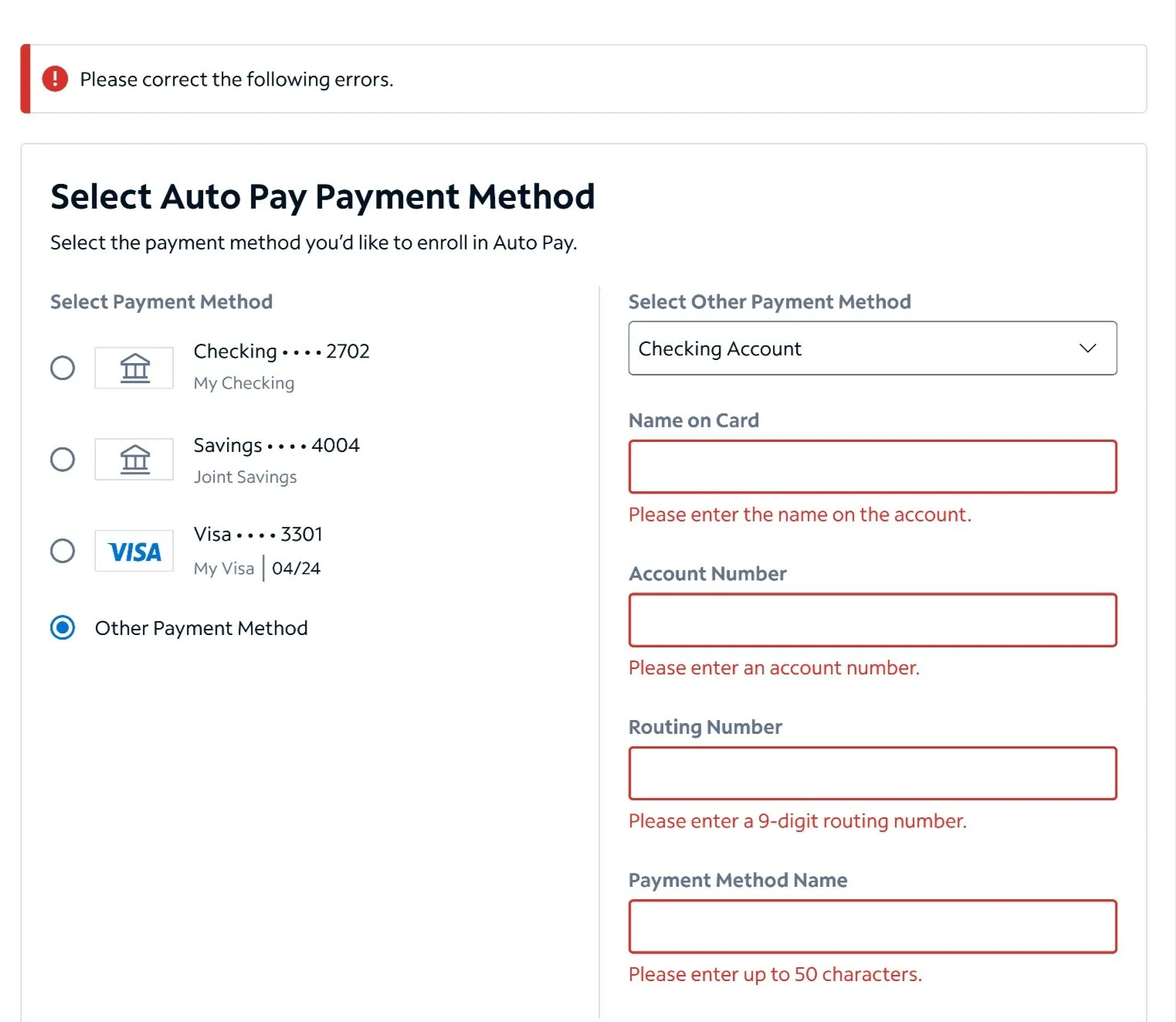Click the My Checking label
The width and height of the screenshot is (1176, 1022).
point(243,382)
